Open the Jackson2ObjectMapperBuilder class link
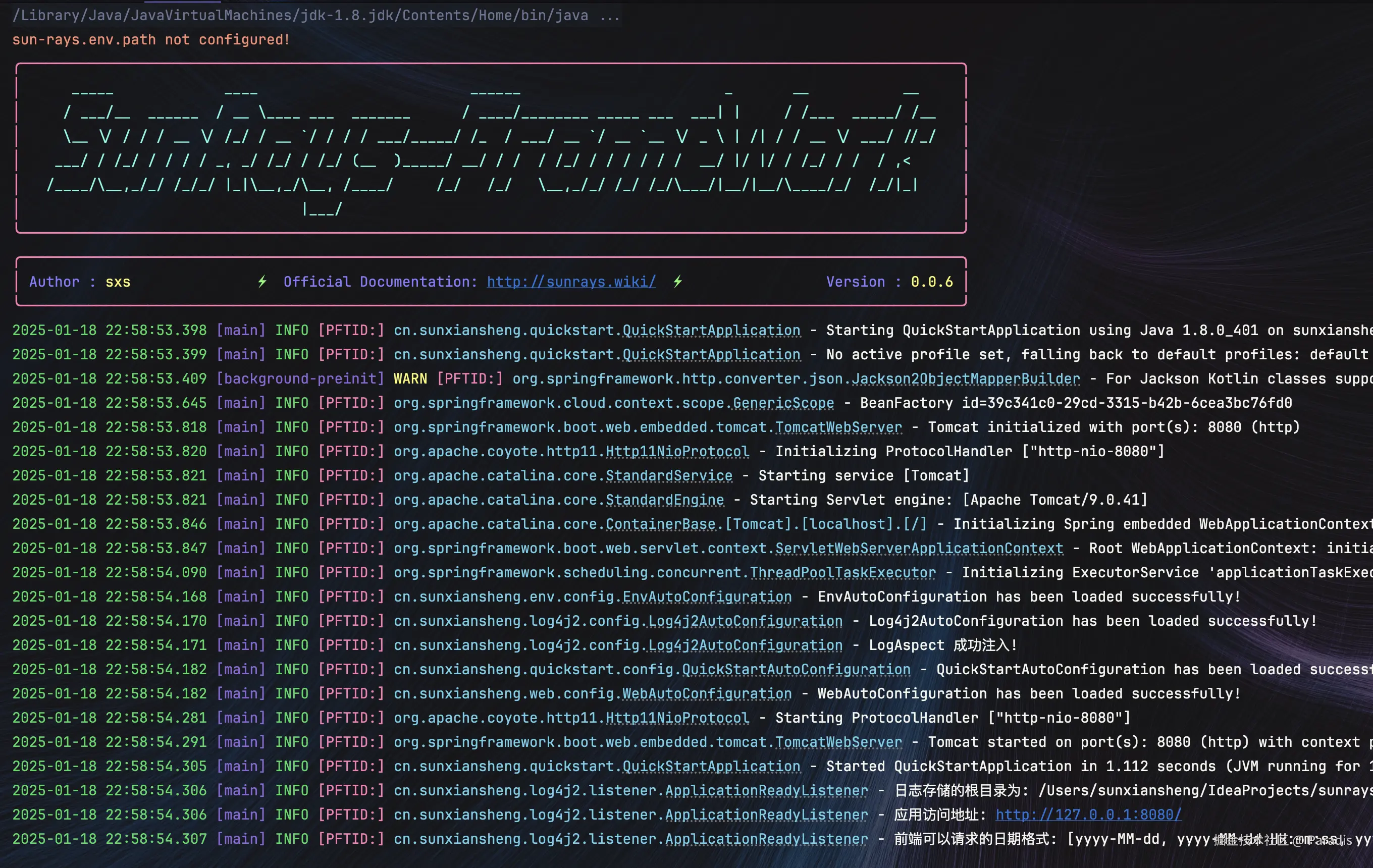Viewport: 1373px width, 868px height. pyautogui.click(x=965, y=378)
